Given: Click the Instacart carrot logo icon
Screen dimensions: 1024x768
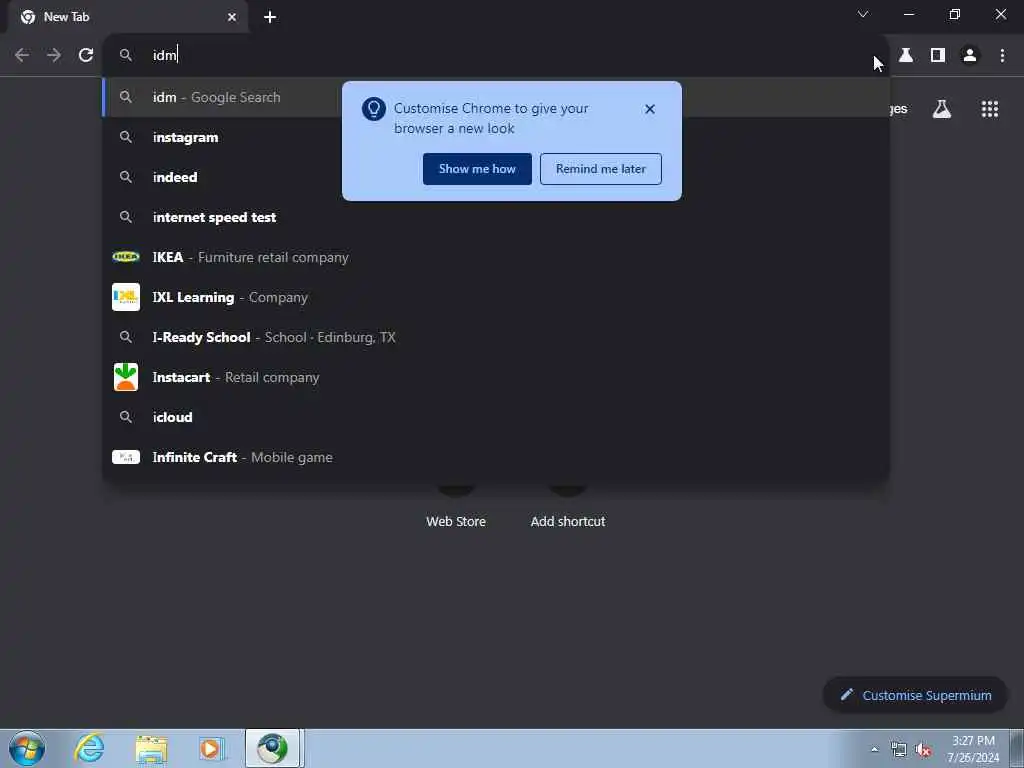Looking at the screenshot, I should (126, 377).
